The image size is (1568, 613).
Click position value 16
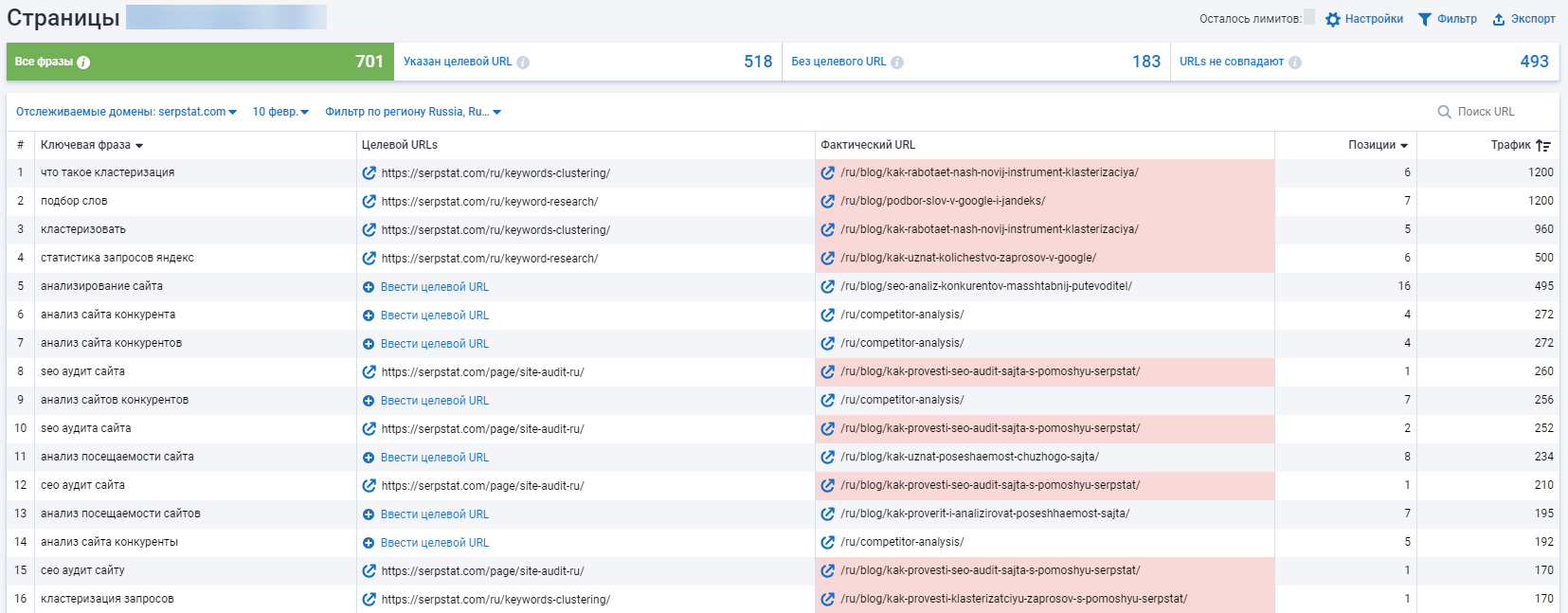[1404, 286]
